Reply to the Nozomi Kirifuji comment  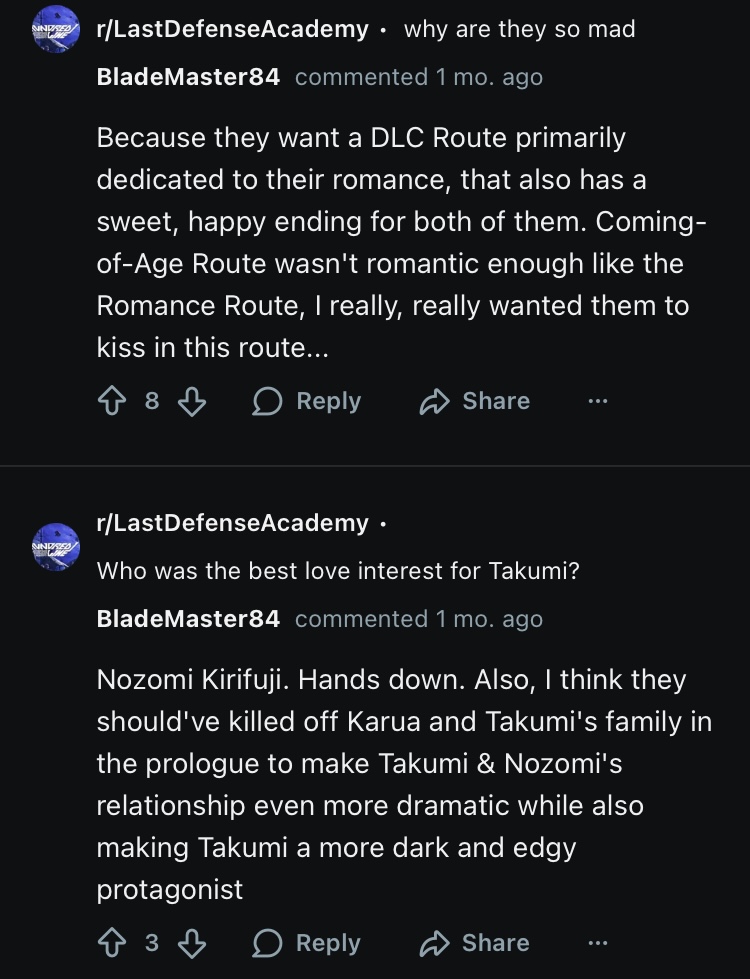pos(307,943)
